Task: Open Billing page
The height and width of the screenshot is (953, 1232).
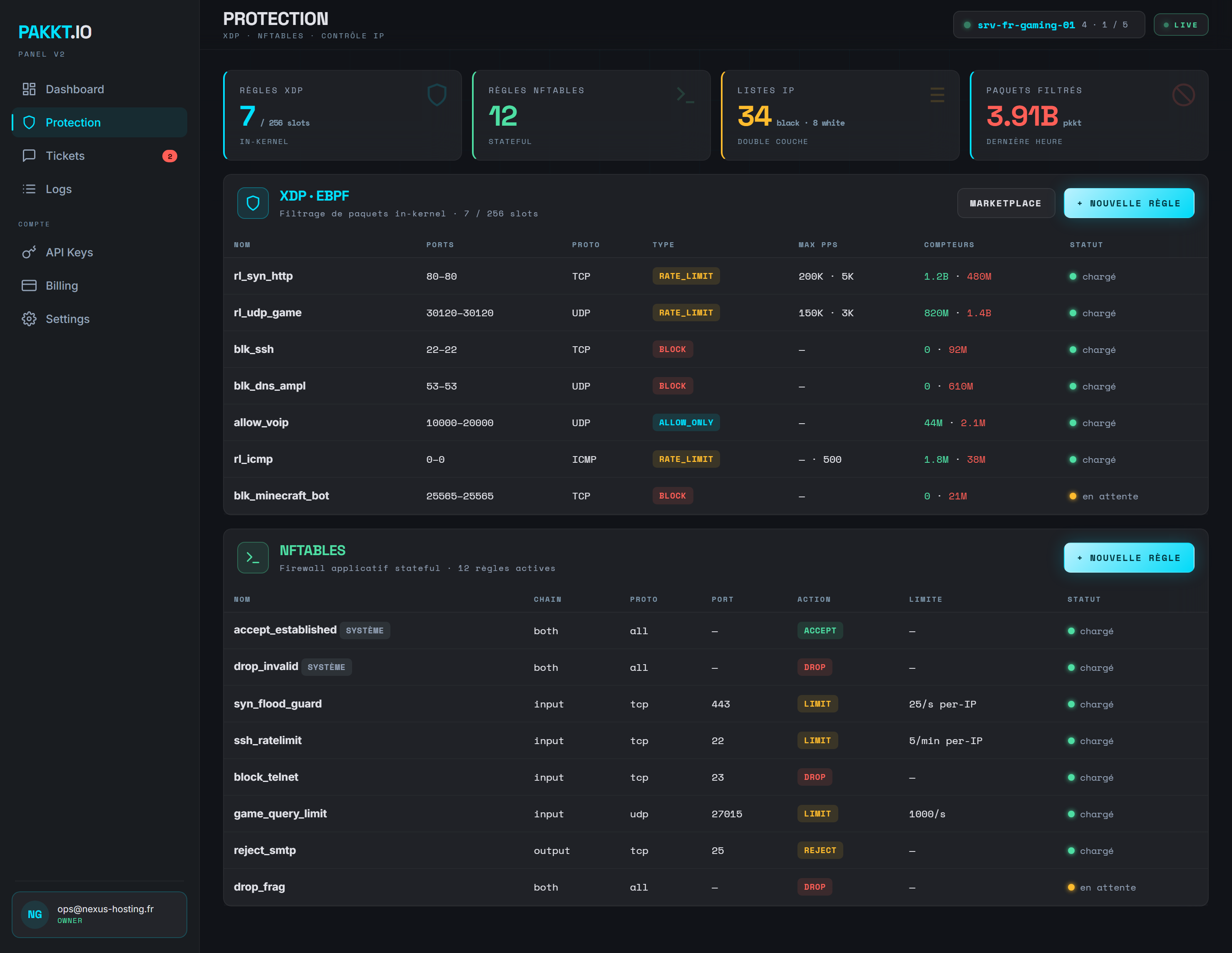Action: (99, 285)
